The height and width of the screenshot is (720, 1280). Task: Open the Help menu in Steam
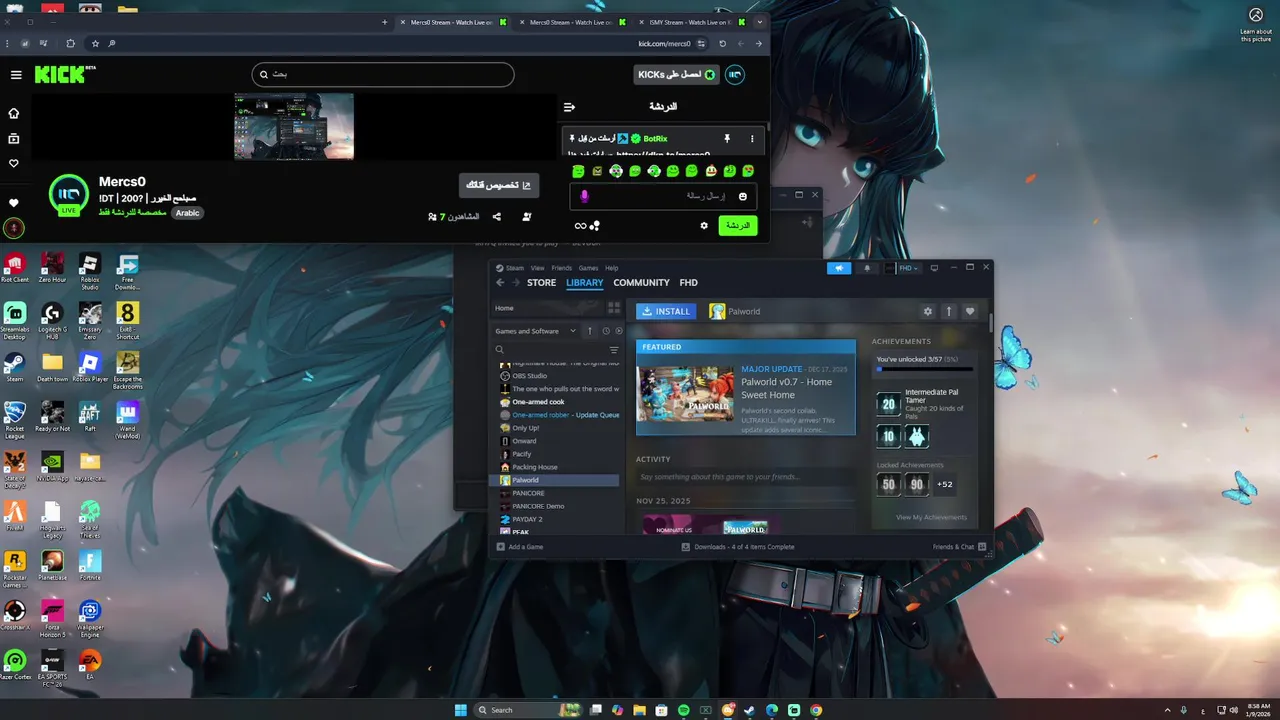(x=612, y=268)
